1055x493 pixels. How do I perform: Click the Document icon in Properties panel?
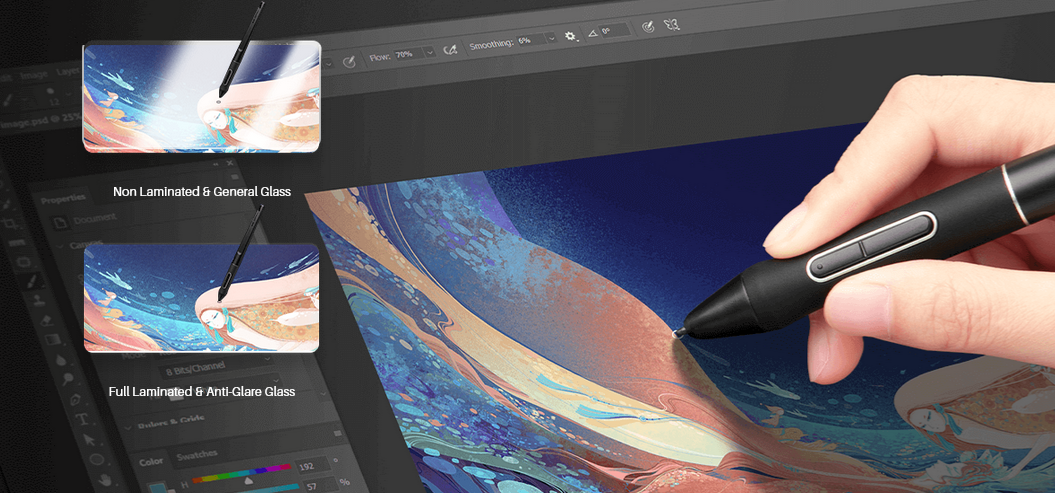click(60, 223)
